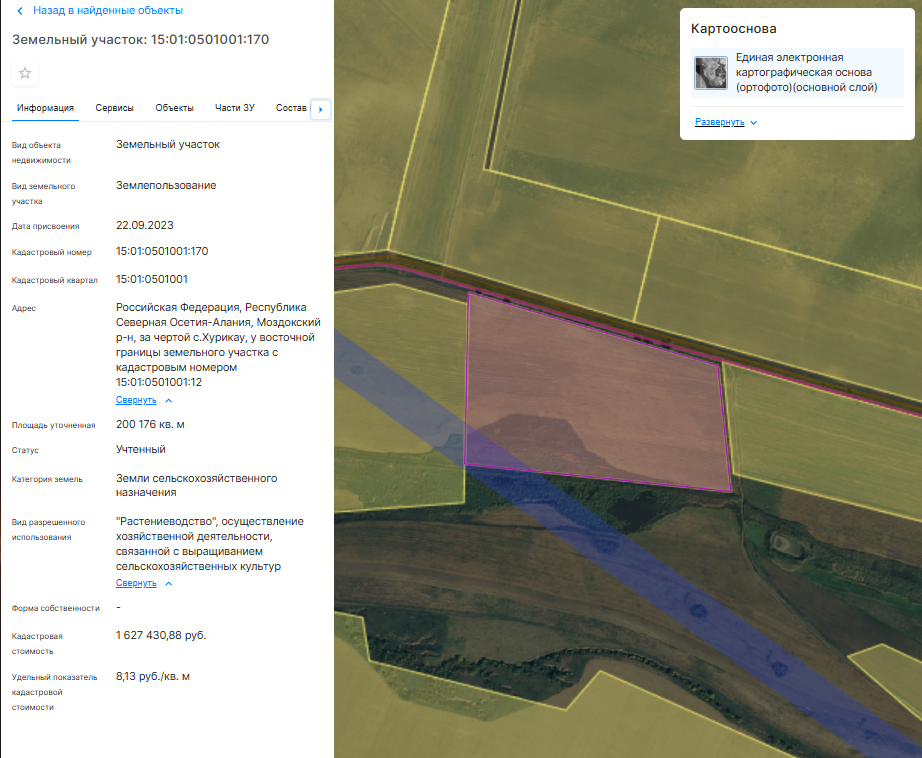Screen dimensions: 922x758
Task: Click the chevron next to Развернуть
Action: click(x=754, y=122)
